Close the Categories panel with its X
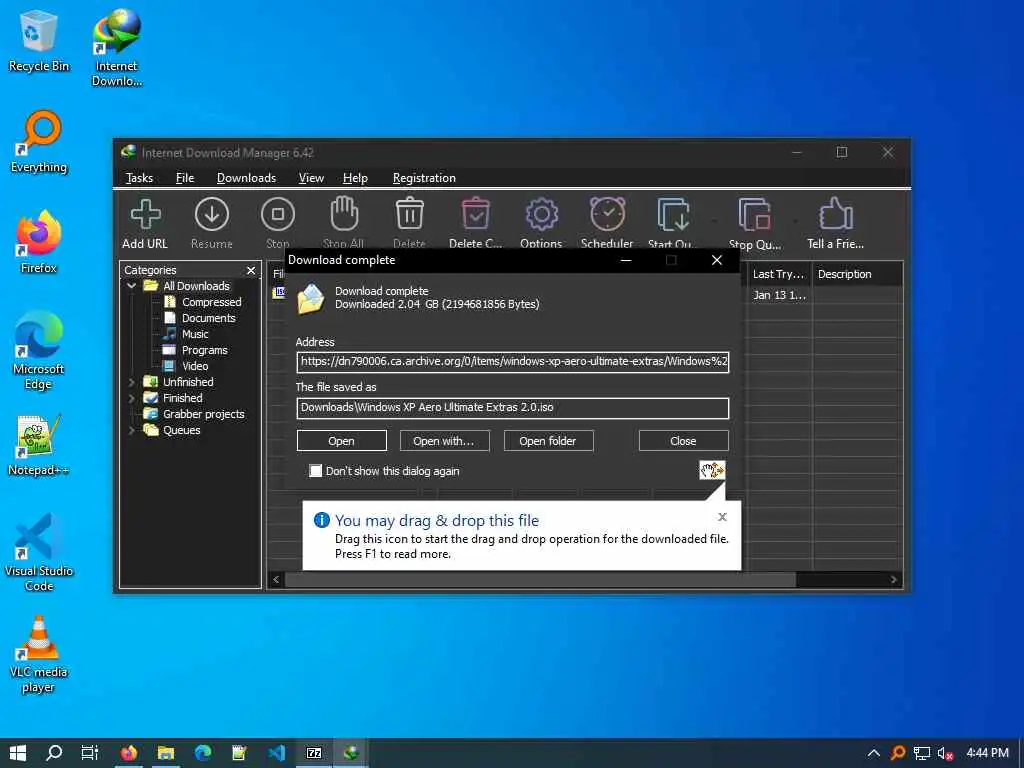Screen dimensions: 1024x768 coord(251,270)
